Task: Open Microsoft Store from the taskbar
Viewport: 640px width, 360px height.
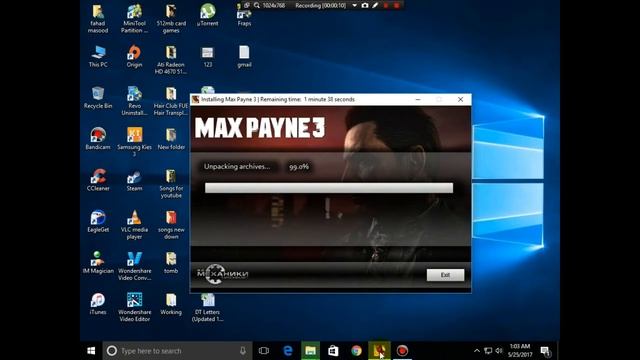Action: [x=333, y=351]
